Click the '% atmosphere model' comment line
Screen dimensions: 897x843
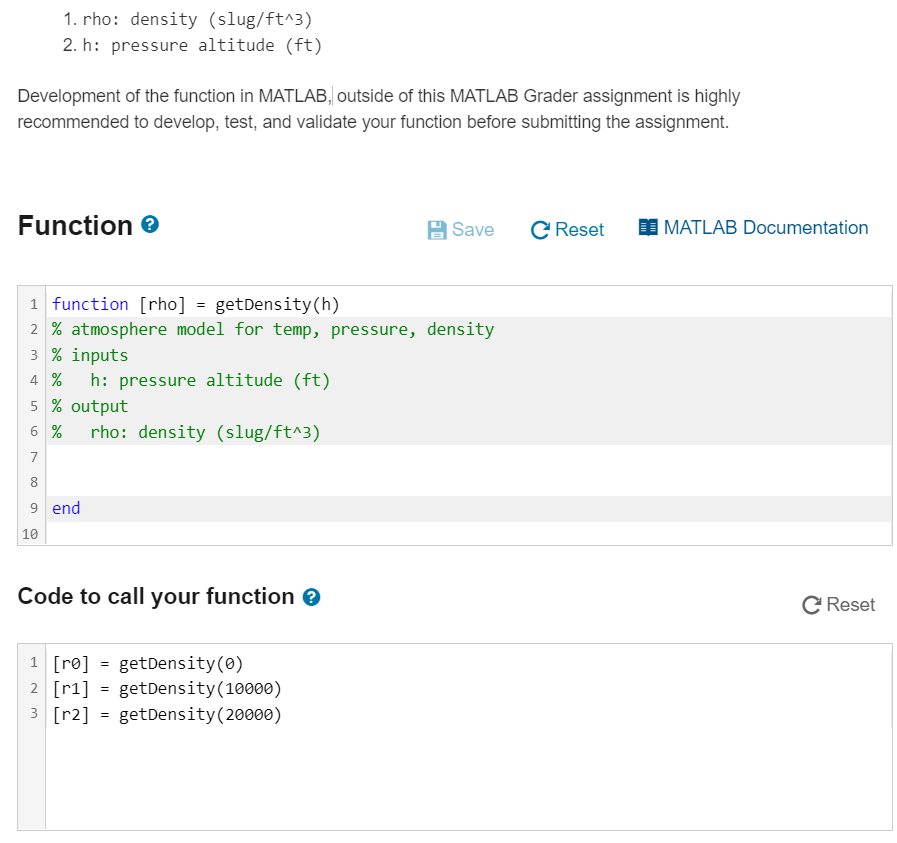pos(273,329)
